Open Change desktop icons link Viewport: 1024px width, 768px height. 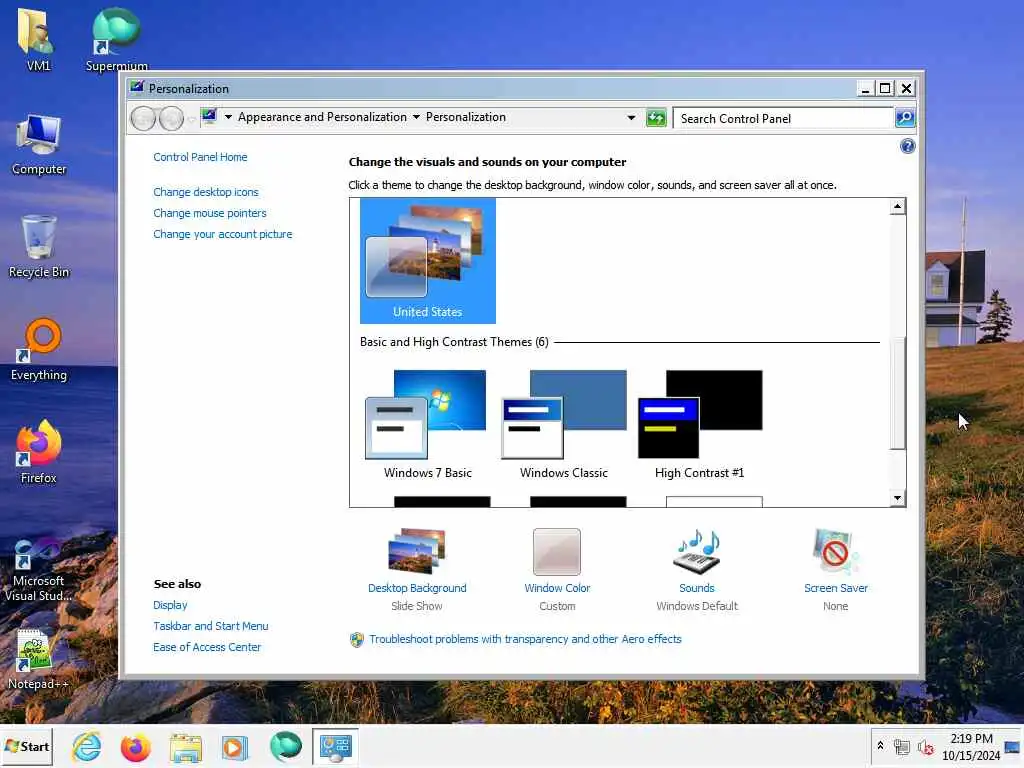click(x=206, y=192)
